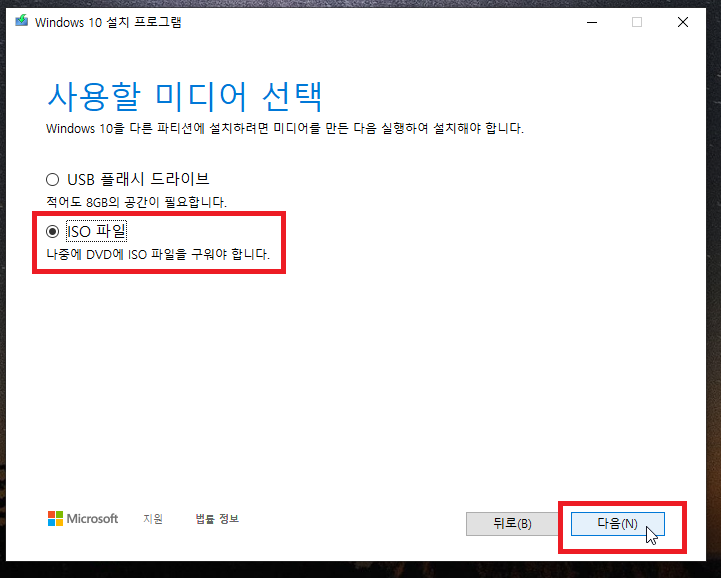Click the Windows 10 설치 프로그램 title text
This screenshot has height=578, width=721.
click(108, 22)
